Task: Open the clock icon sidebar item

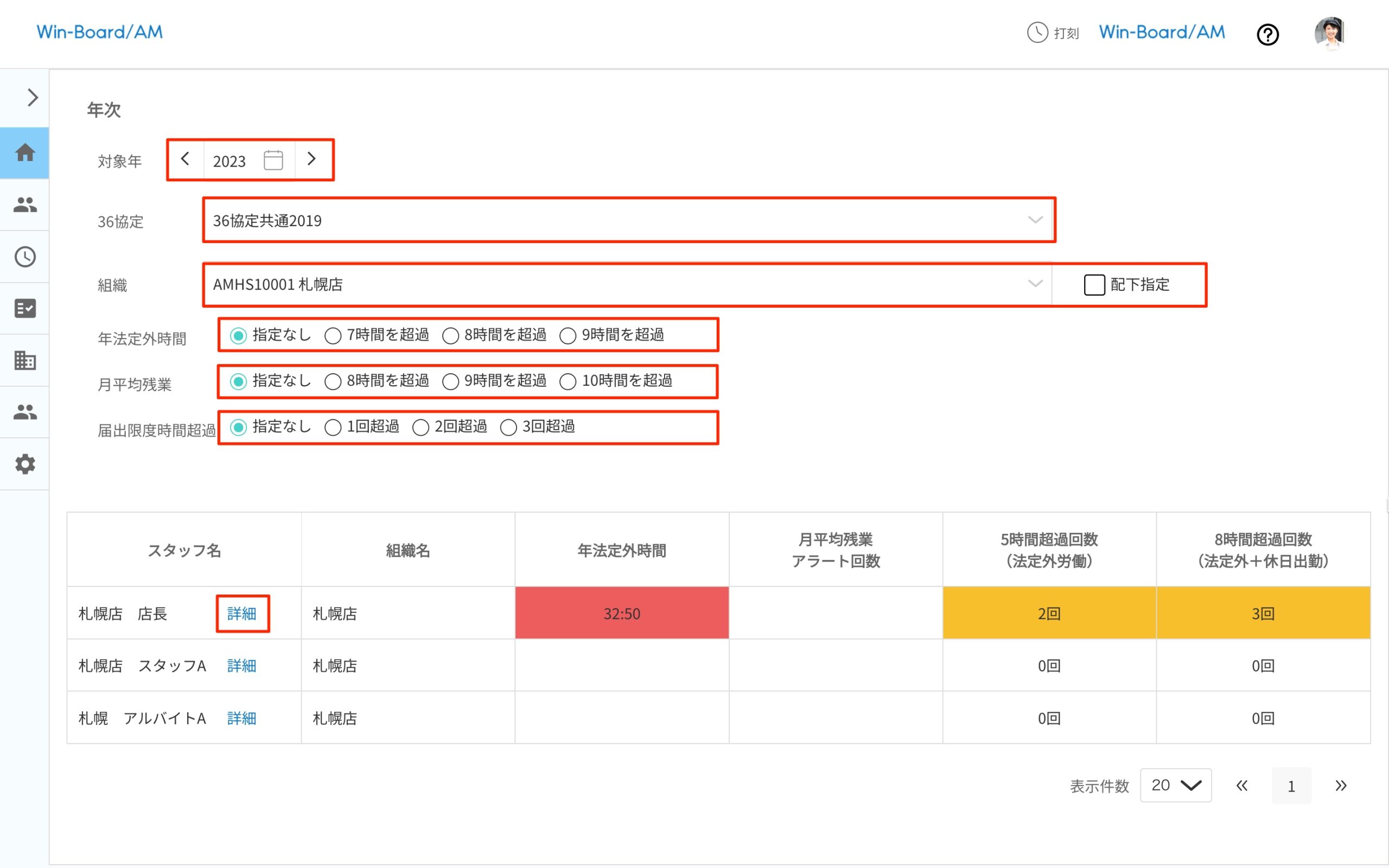Action: pyautogui.click(x=24, y=257)
